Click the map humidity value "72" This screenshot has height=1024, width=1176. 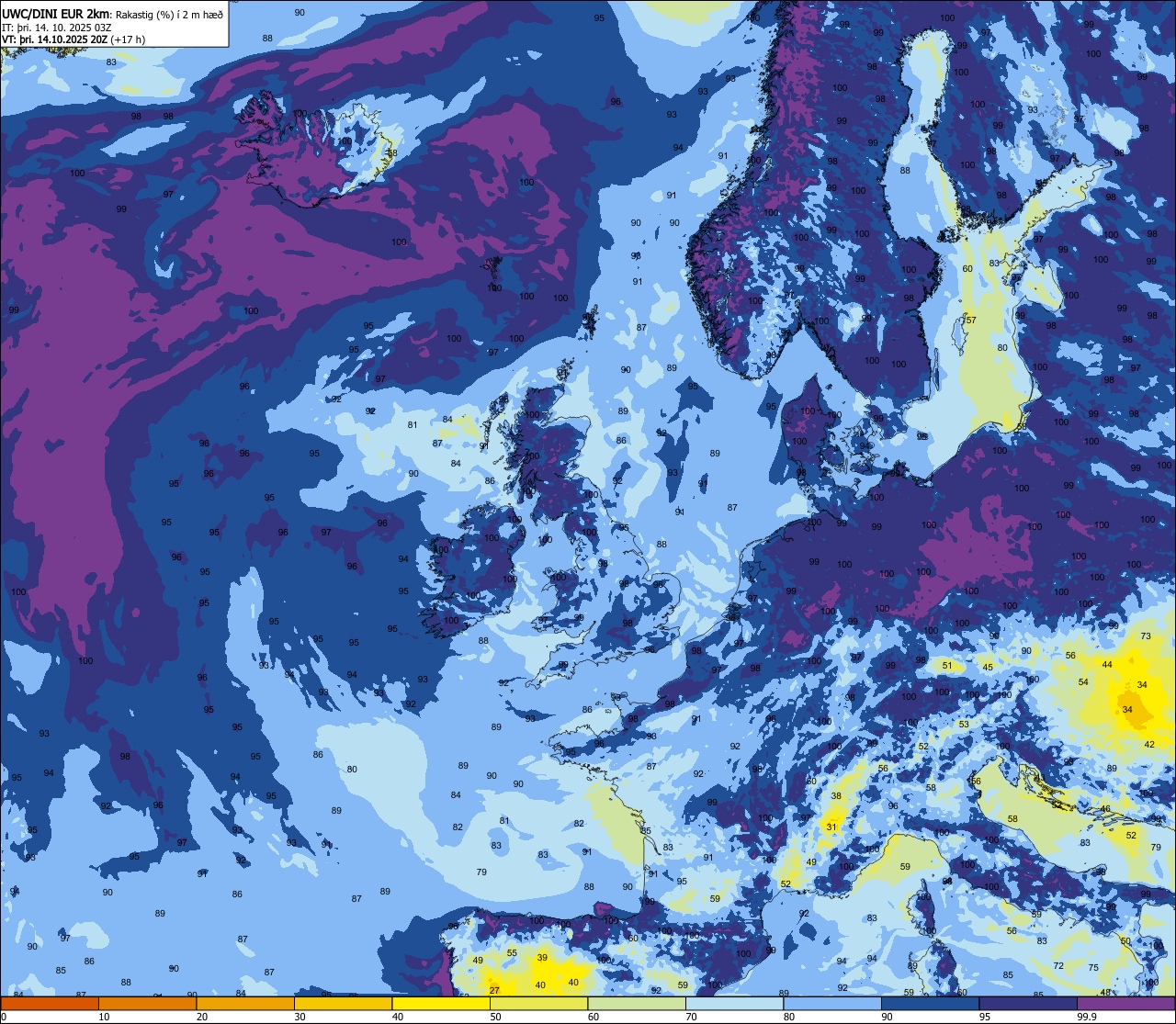1058,965
